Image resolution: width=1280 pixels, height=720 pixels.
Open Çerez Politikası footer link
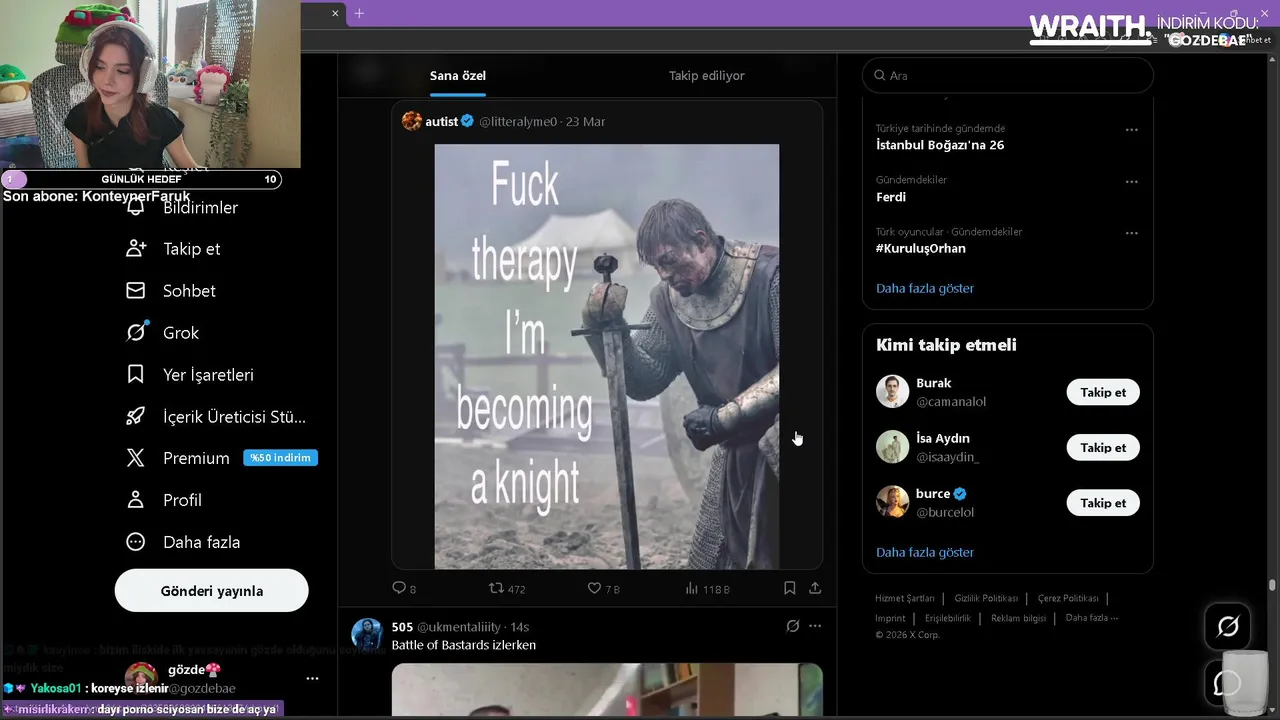click(1068, 598)
